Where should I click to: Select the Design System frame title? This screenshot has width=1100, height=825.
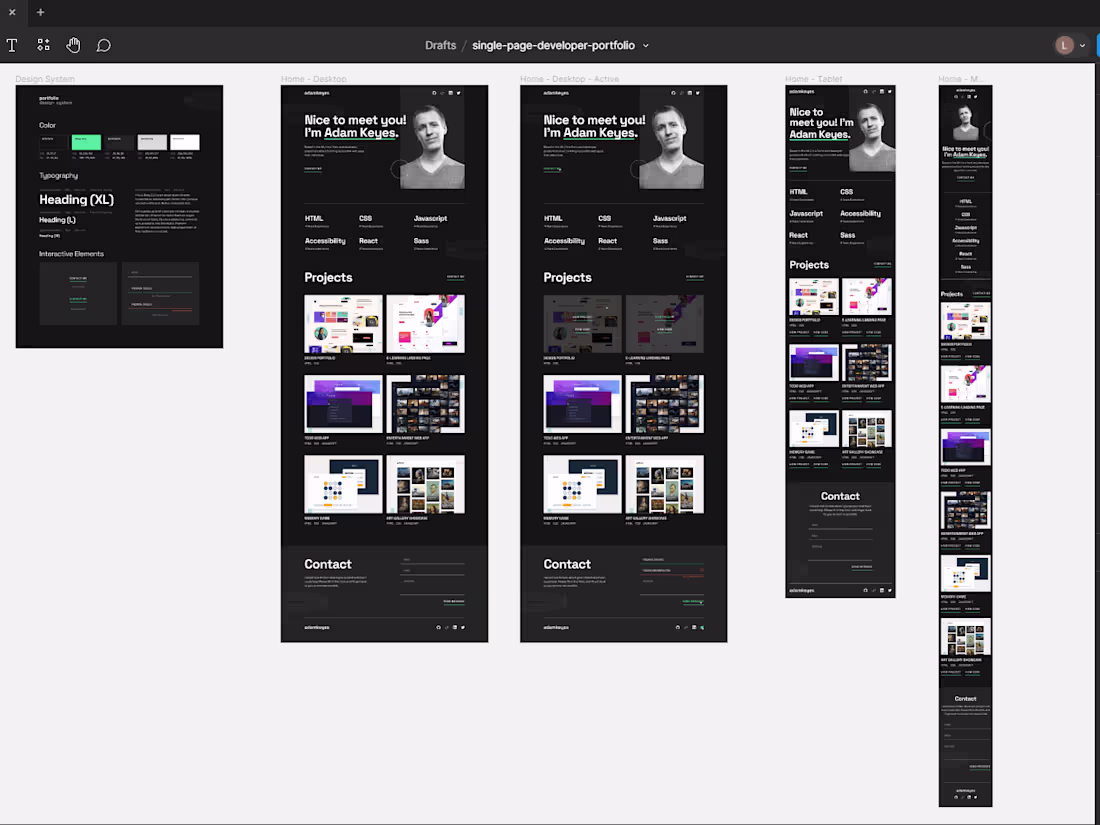point(45,78)
